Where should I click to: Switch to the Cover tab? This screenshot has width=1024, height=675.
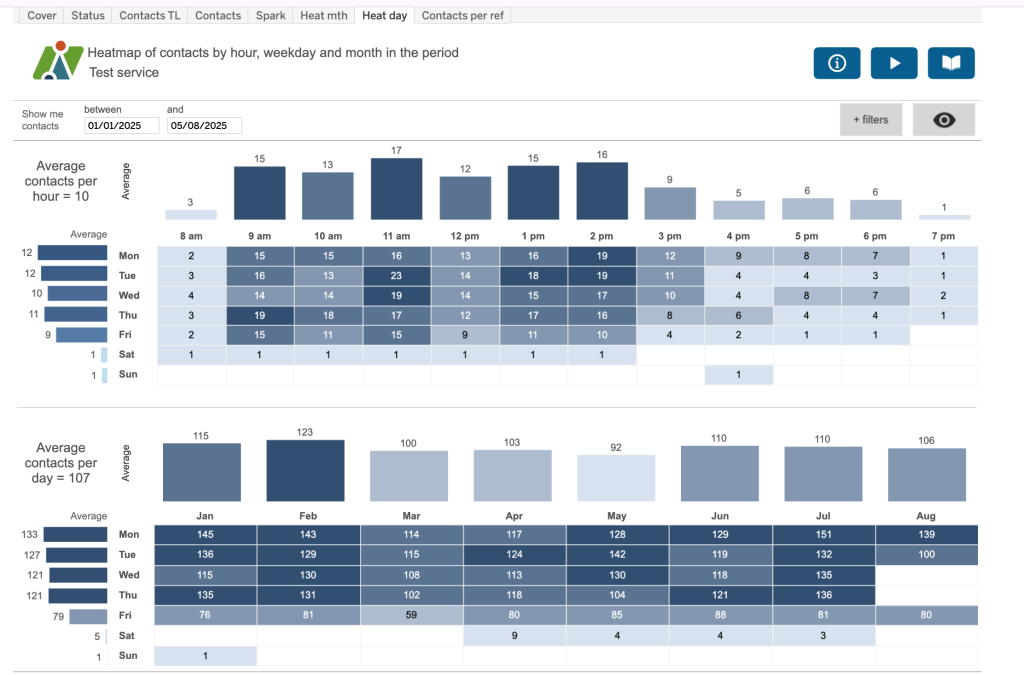pos(42,16)
